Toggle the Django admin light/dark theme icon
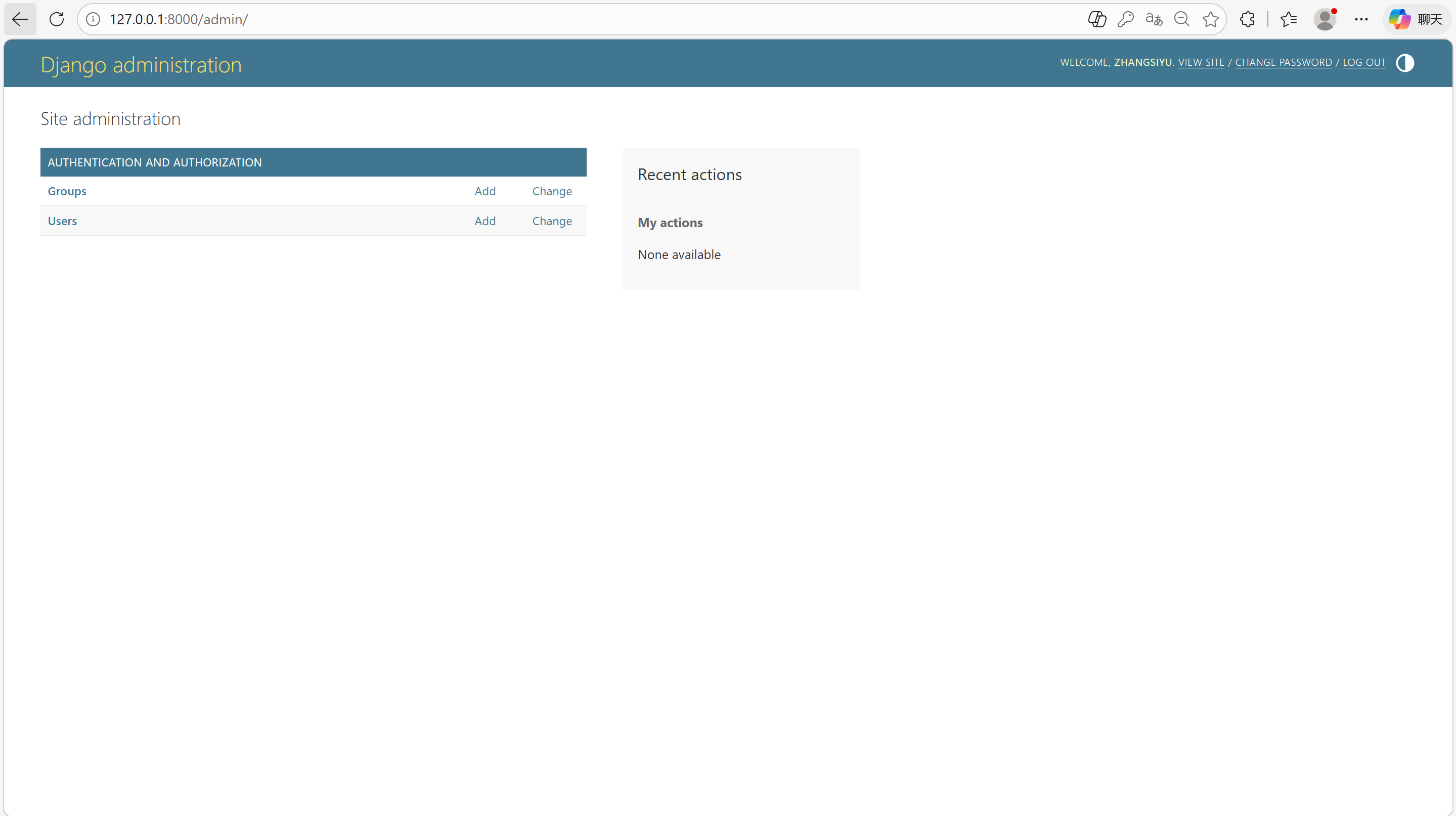The width and height of the screenshot is (1456, 816). [x=1404, y=63]
